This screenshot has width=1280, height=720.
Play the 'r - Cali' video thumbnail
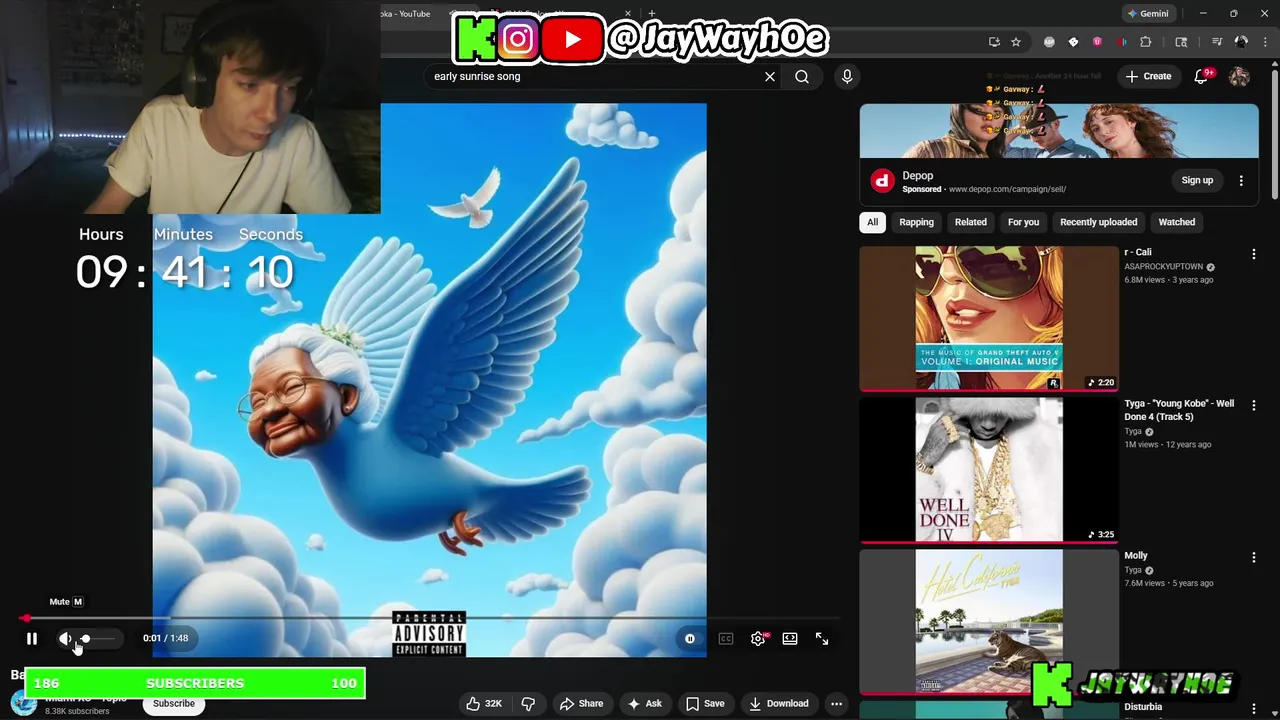[989, 318]
